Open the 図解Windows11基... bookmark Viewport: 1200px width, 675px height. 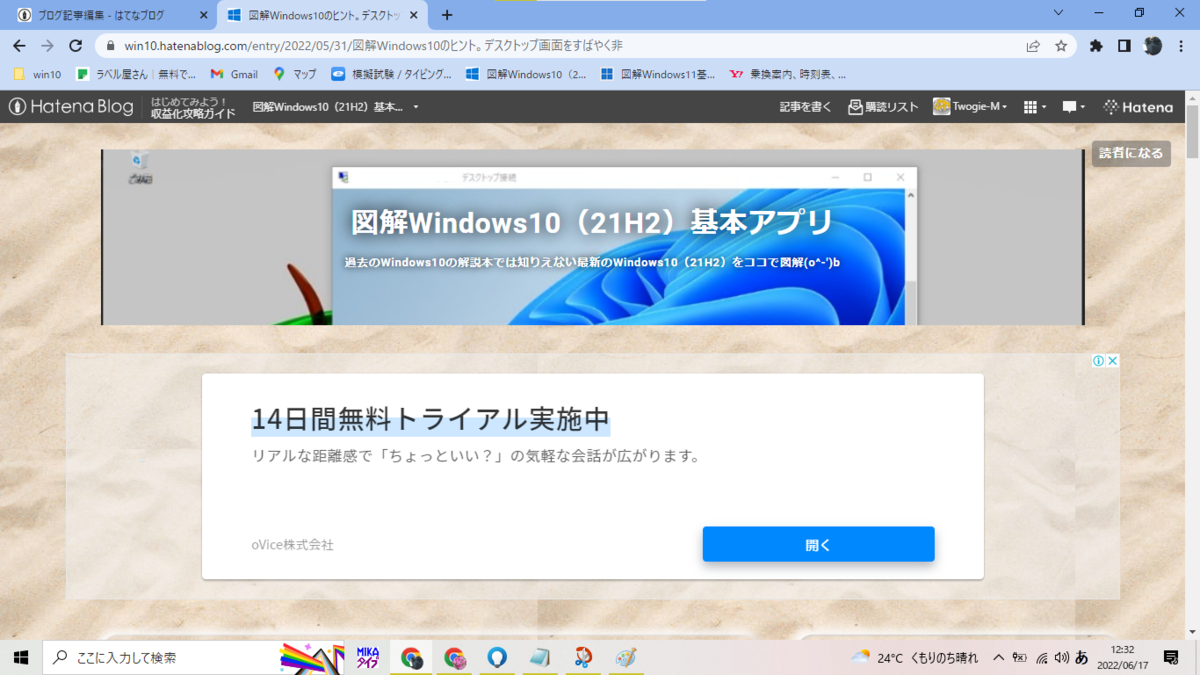click(x=658, y=74)
